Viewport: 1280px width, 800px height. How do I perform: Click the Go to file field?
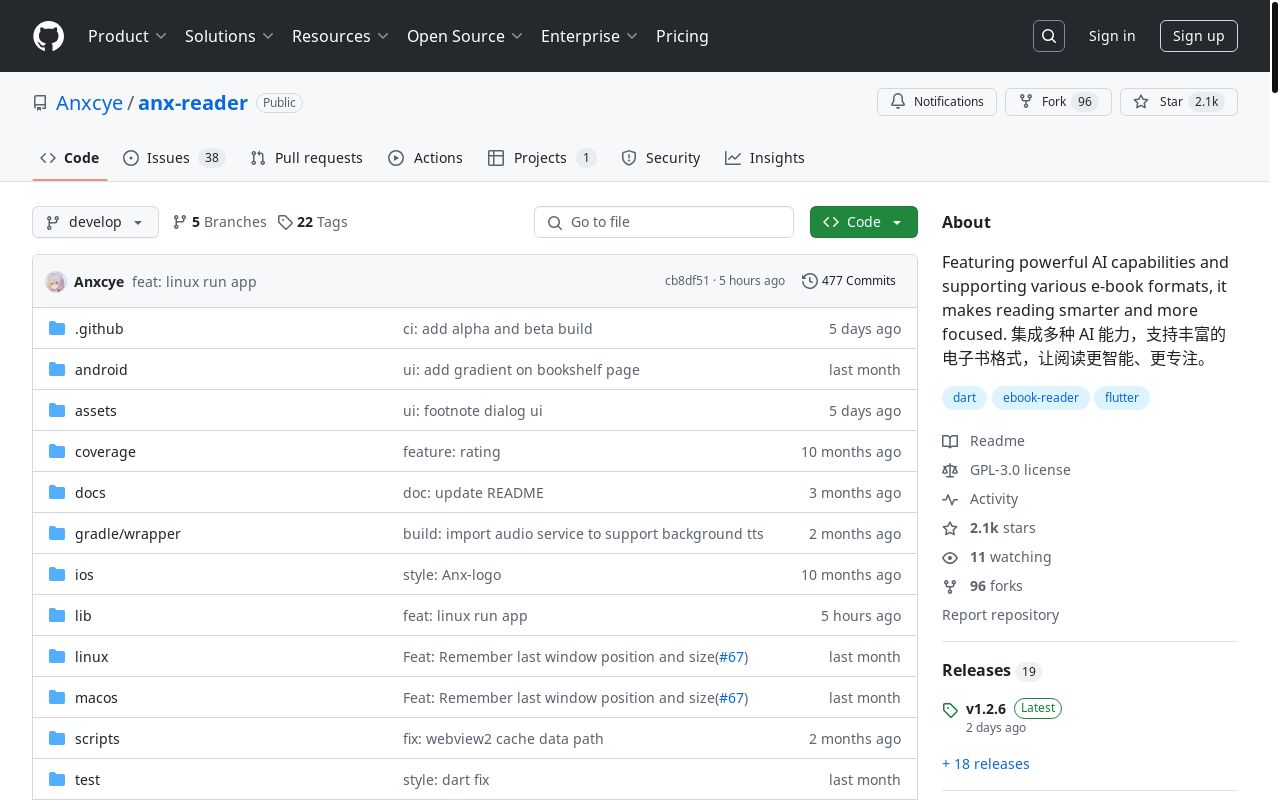click(x=664, y=222)
